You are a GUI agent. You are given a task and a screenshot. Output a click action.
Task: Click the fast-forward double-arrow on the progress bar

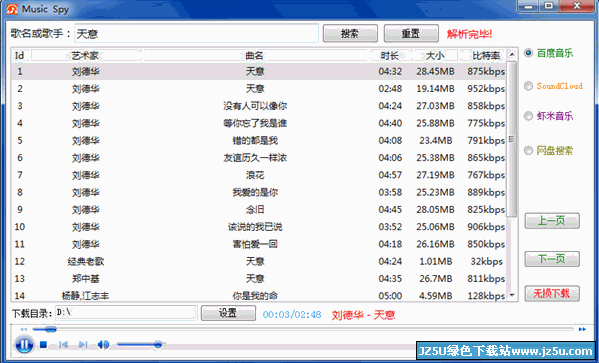(x=582, y=329)
